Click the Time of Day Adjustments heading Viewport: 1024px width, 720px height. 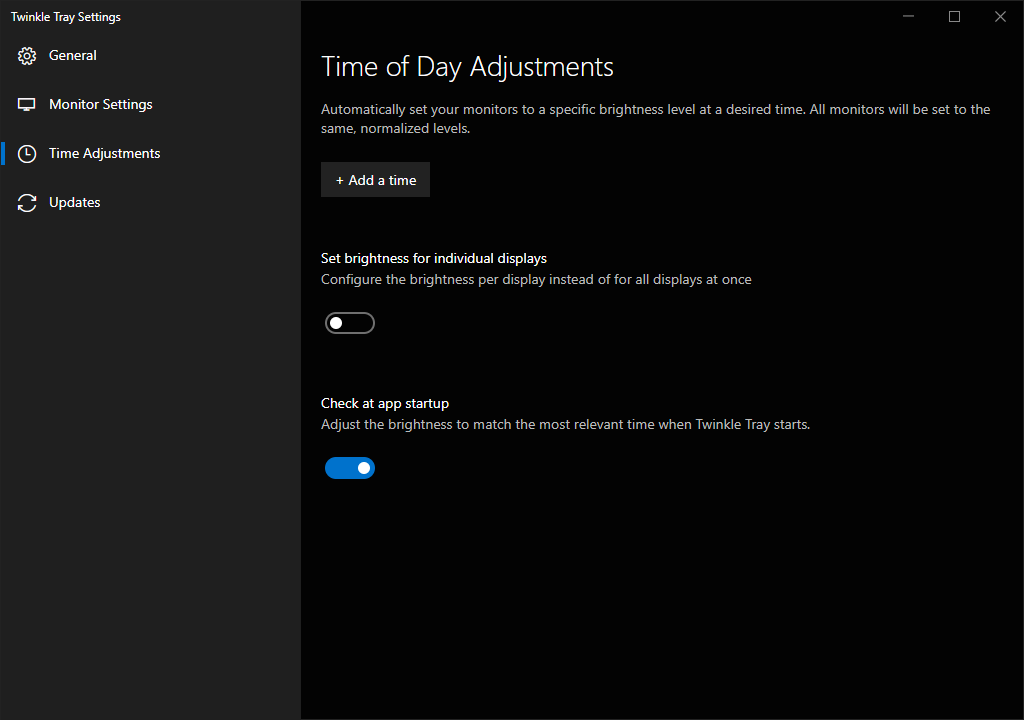pyautogui.click(x=467, y=67)
